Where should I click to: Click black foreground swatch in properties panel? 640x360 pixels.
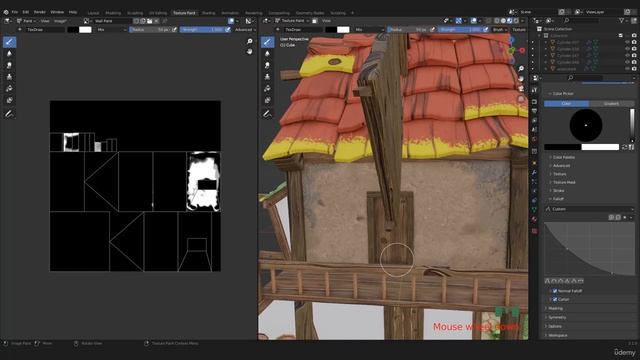tap(562, 147)
